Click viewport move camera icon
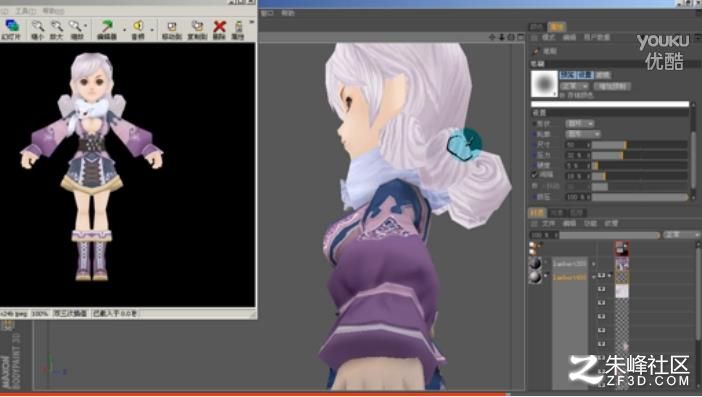This screenshot has height=397, width=702. [492, 37]
